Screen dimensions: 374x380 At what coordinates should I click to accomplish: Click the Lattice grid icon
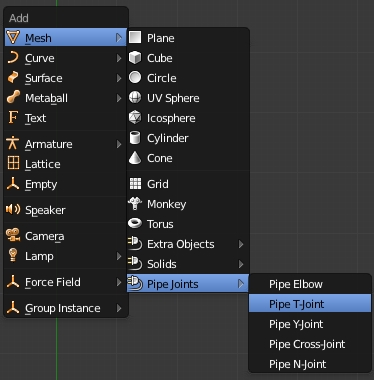pyautogui.click(x=13, y=163)
